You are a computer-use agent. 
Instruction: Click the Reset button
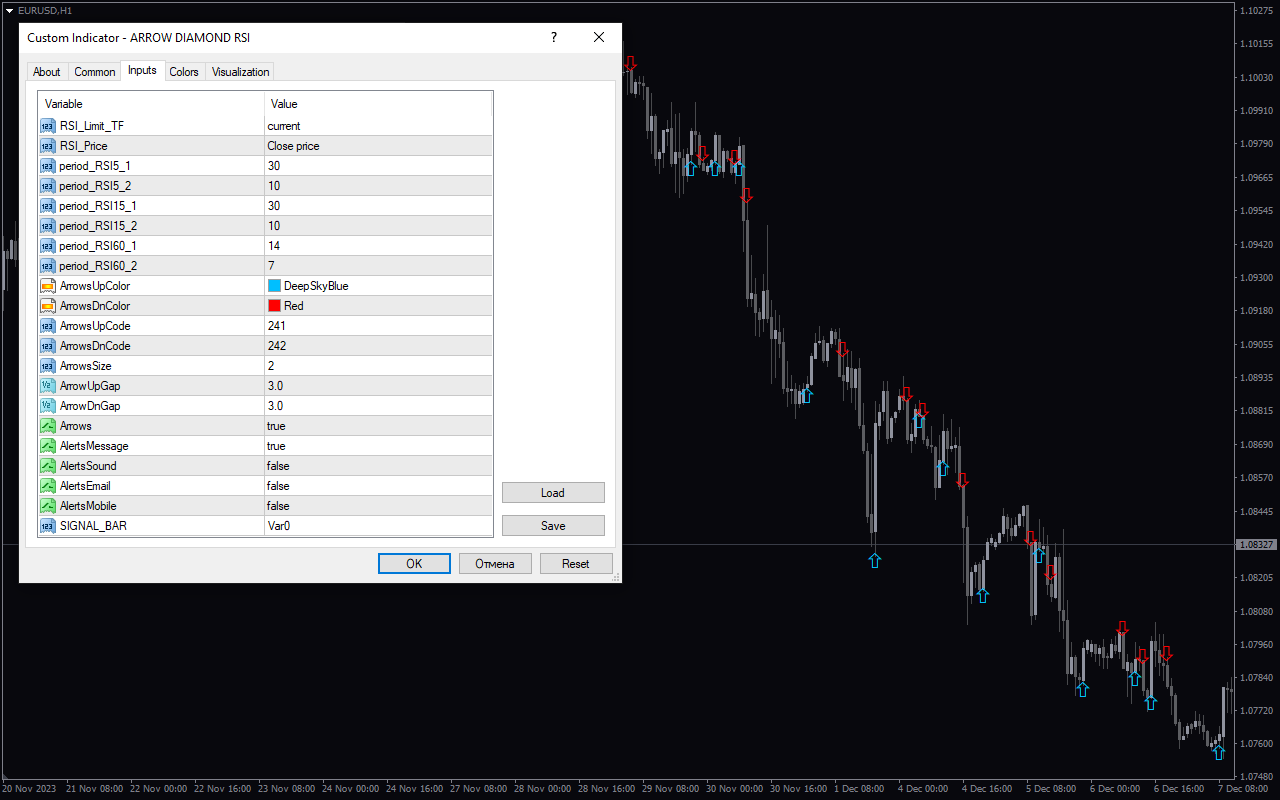(x=576, y=564)
